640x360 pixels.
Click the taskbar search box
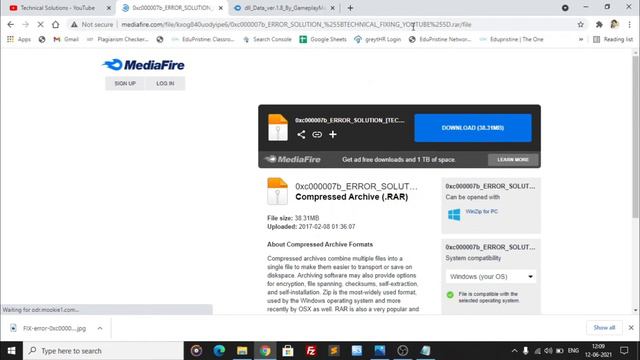point(104,351)
